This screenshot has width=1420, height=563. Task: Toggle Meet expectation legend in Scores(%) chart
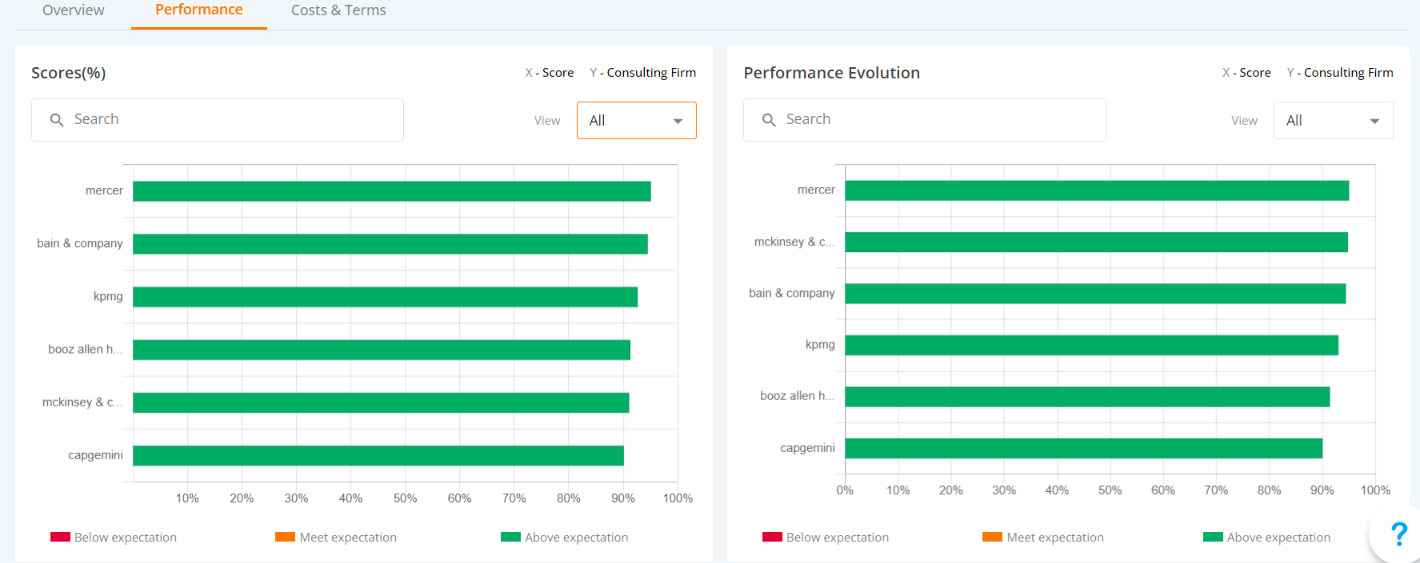tap(336, 537)
